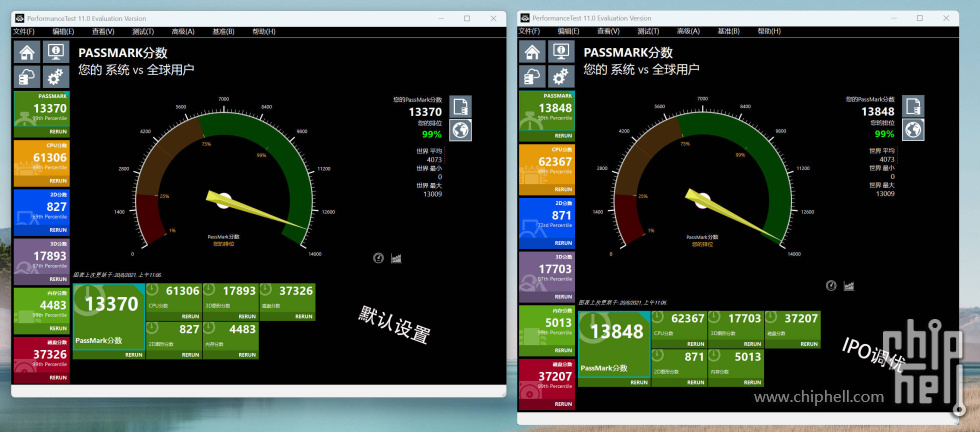
Task: Click 37326 disk tile in bottom grid
Action: (288, 302)
